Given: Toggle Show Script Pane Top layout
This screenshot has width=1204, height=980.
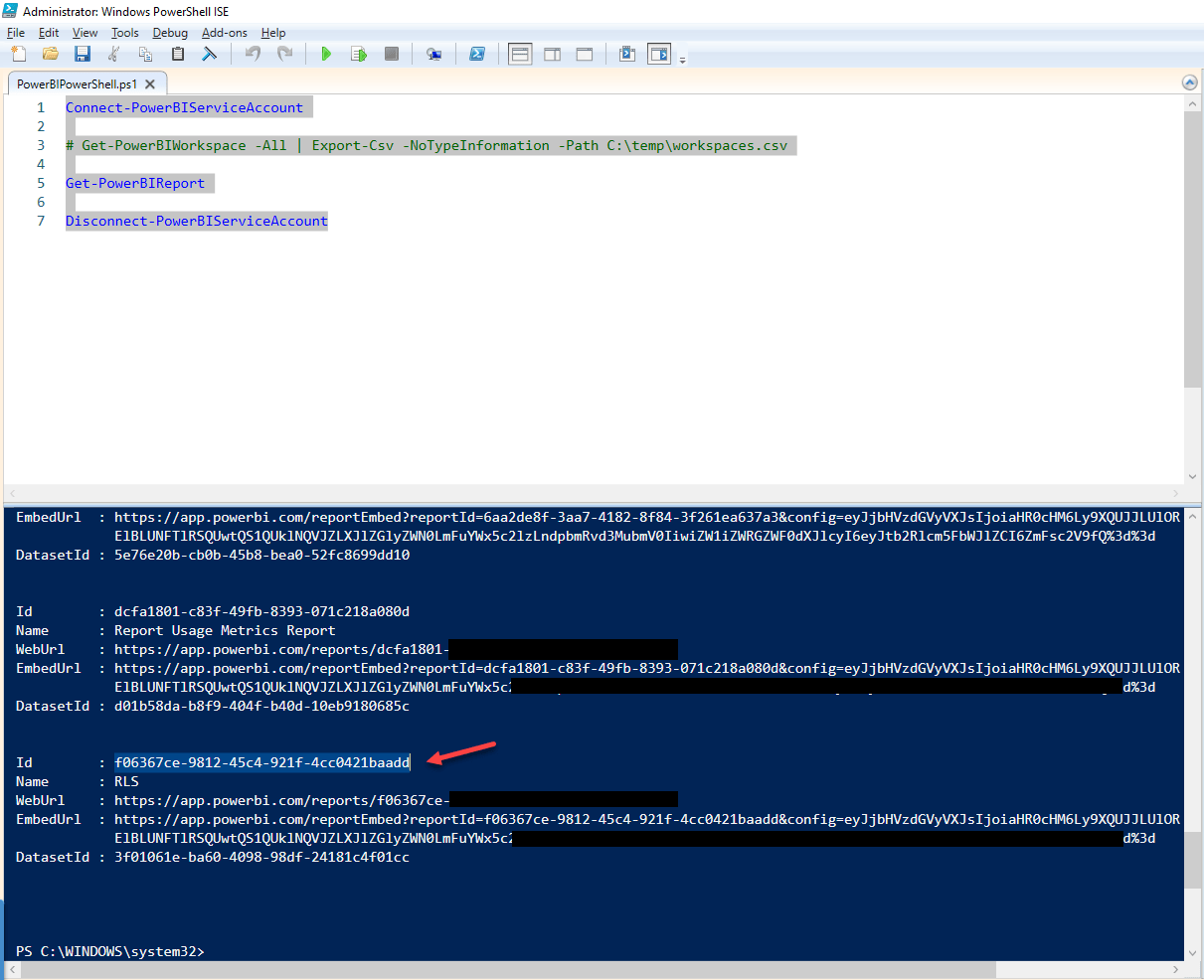Looking at the screenshot, I should [x=520, y=54].
